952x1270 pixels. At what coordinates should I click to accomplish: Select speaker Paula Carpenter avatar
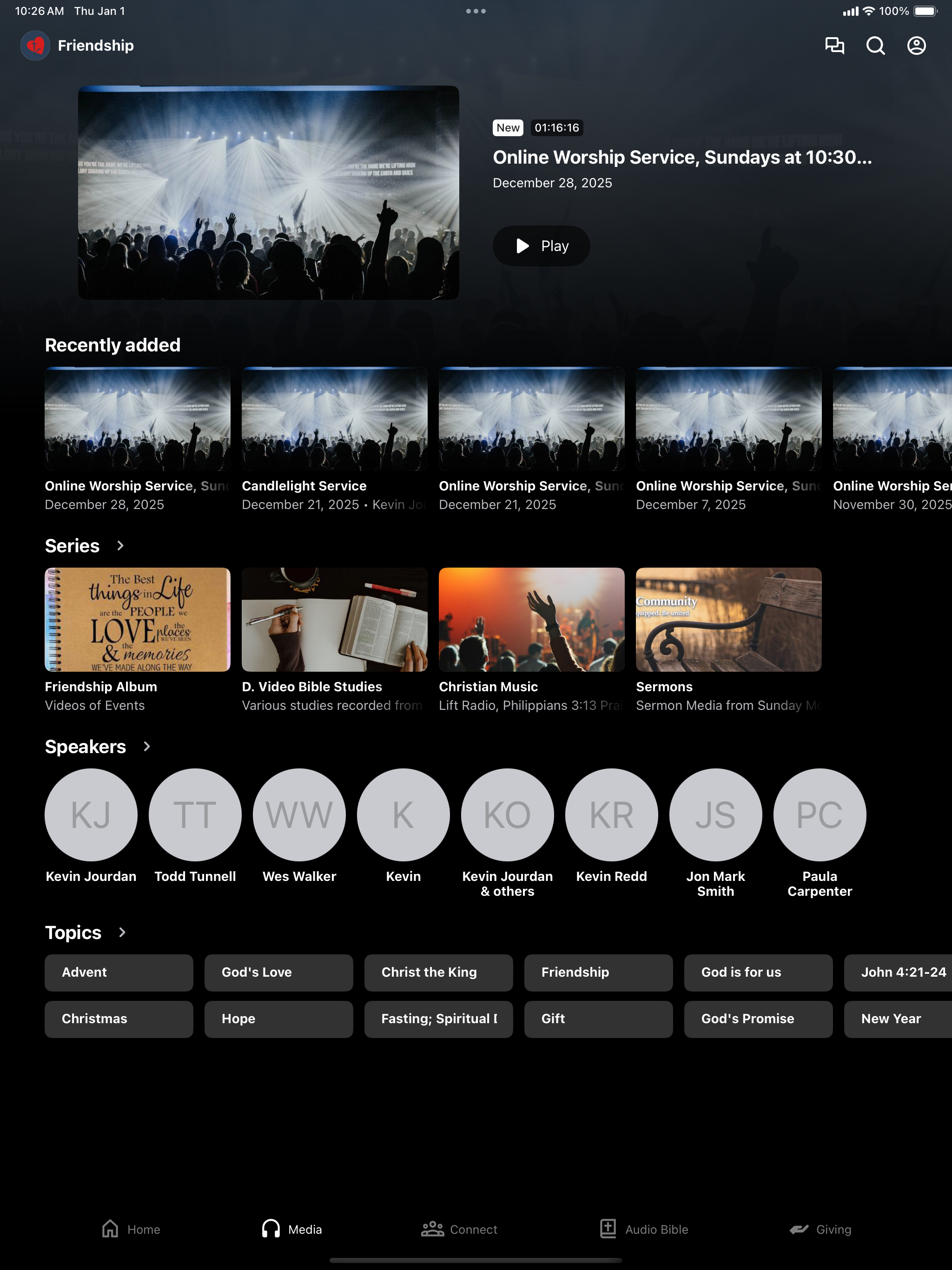coord(820,815)
